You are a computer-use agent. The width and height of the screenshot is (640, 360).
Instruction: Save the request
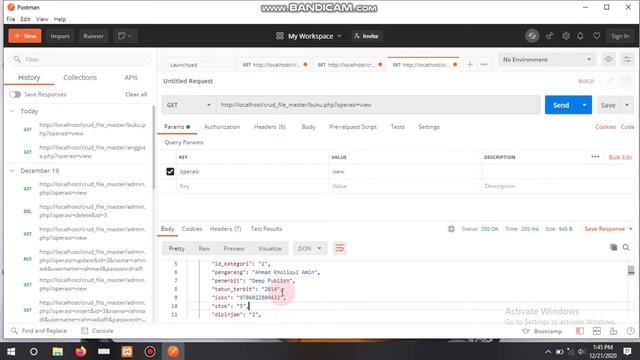[608, 105]
